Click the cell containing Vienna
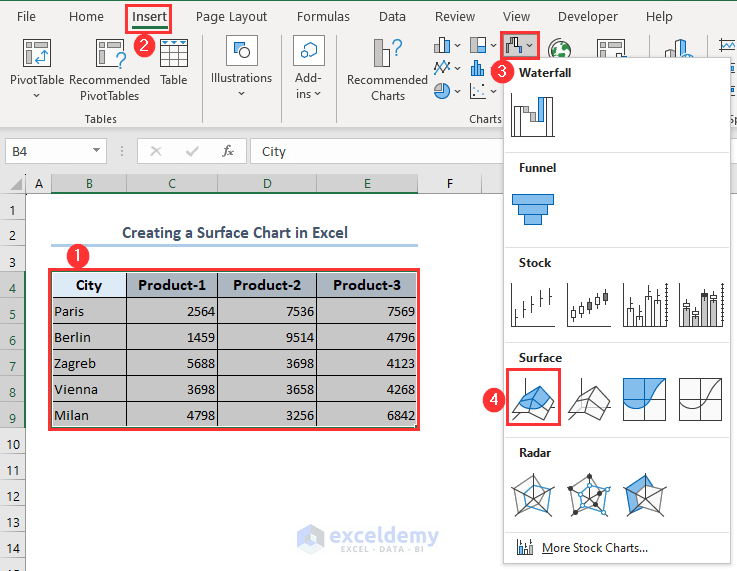The height and width of the screenshot is (571, 737). tap(89, 390)
